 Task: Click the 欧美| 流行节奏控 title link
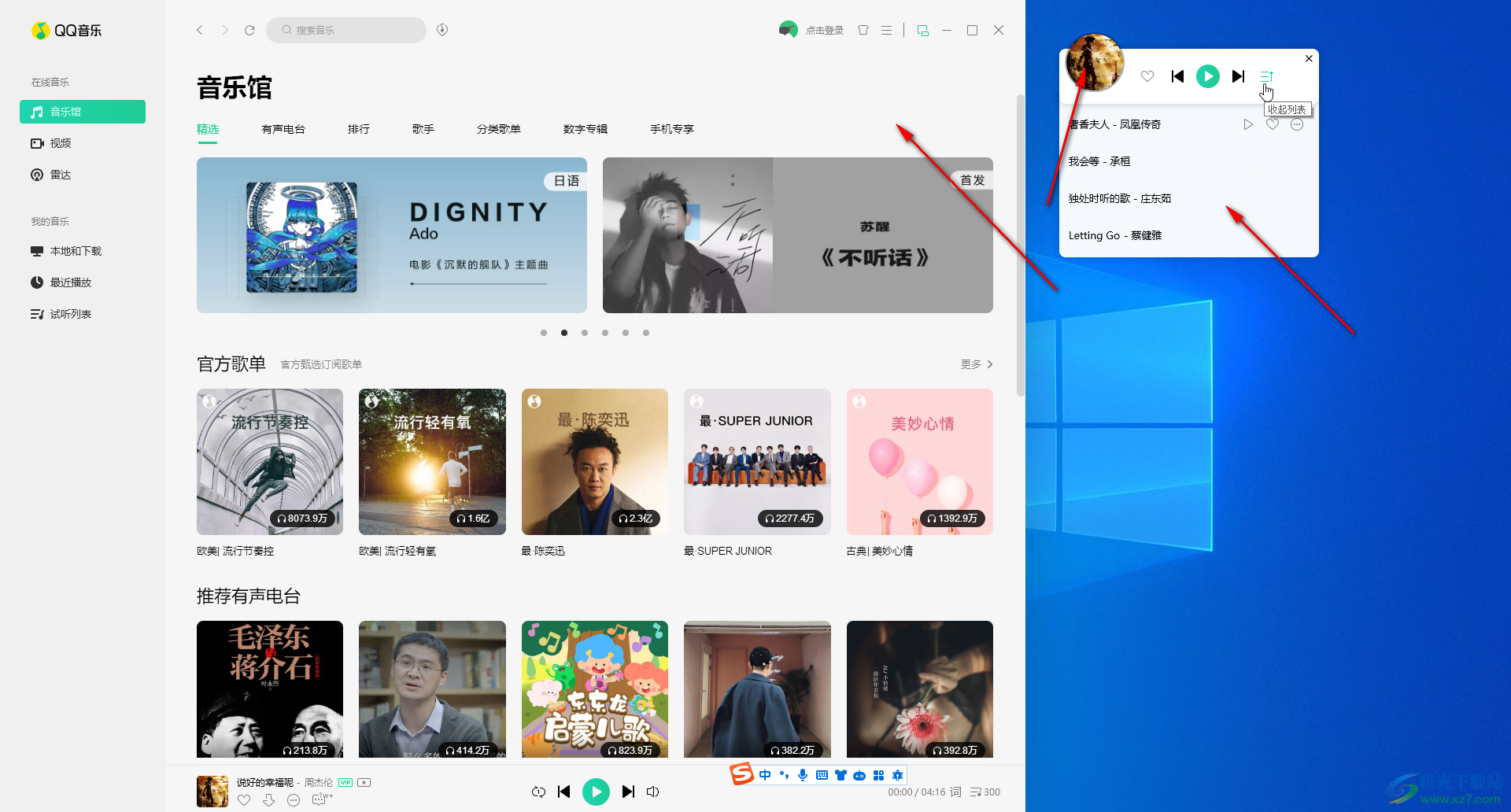235,551
